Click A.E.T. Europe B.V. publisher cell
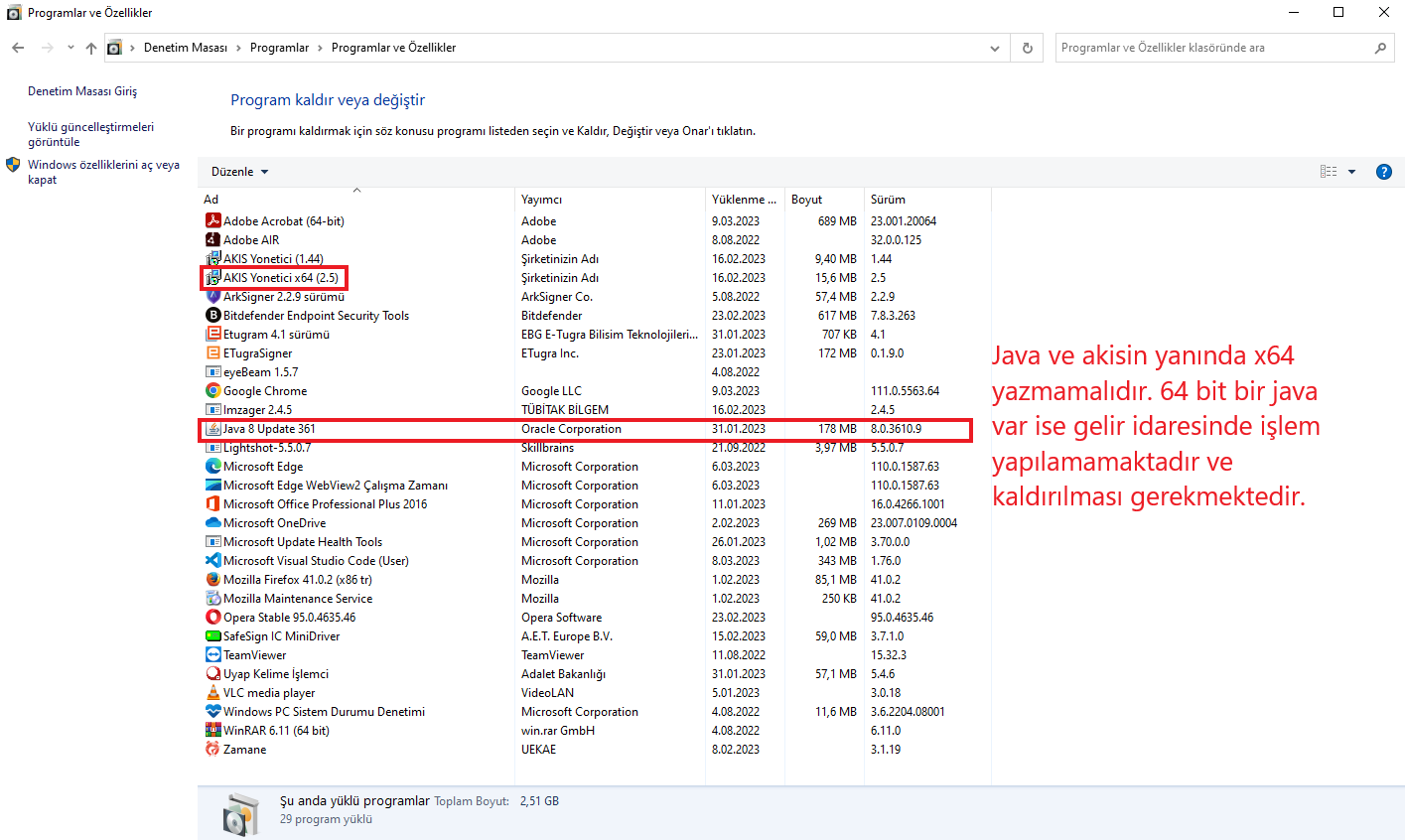This screenshot has width=1405, height=840. pos(567,635)
